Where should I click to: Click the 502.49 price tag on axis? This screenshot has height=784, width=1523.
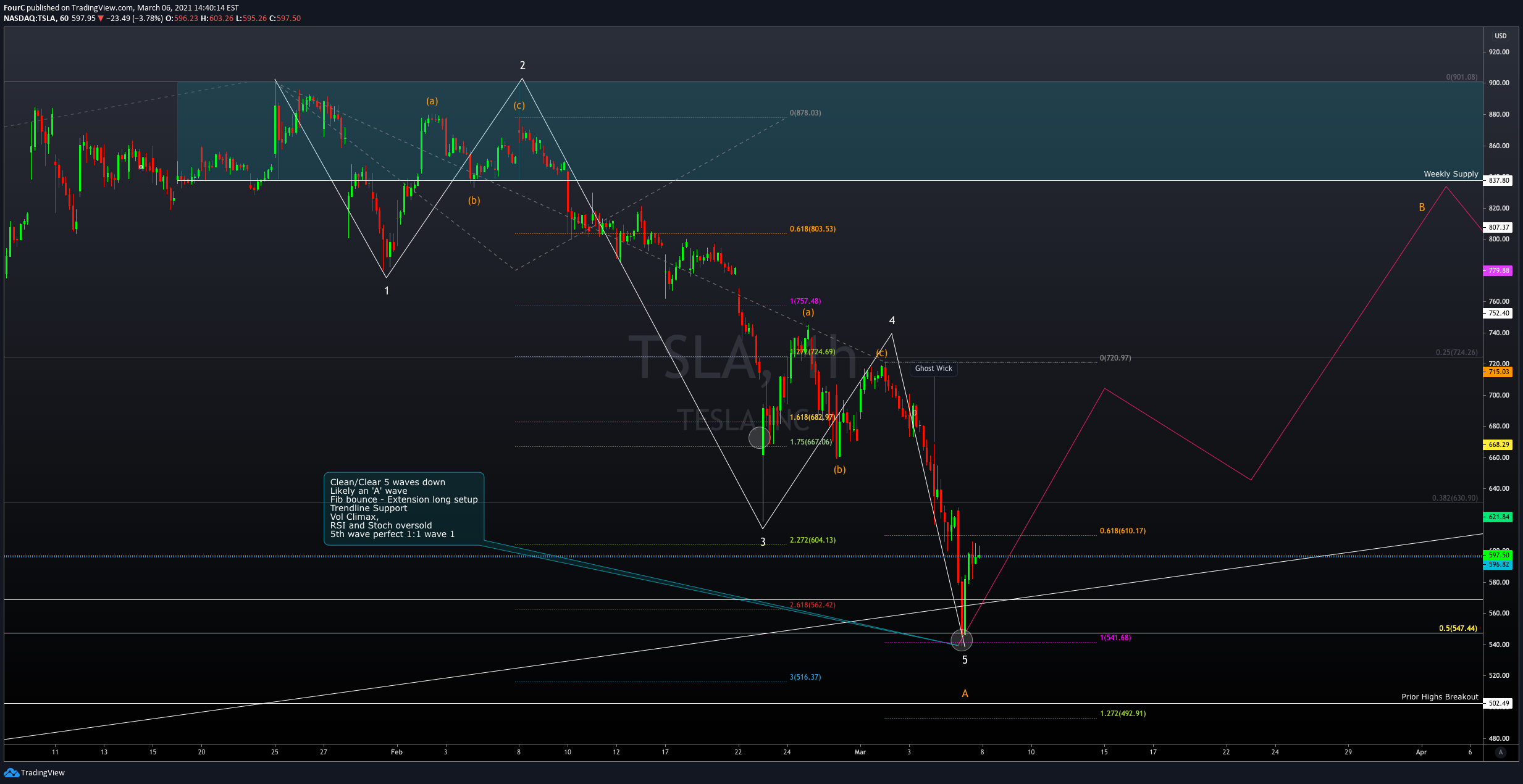click(x=1498, y=703)
